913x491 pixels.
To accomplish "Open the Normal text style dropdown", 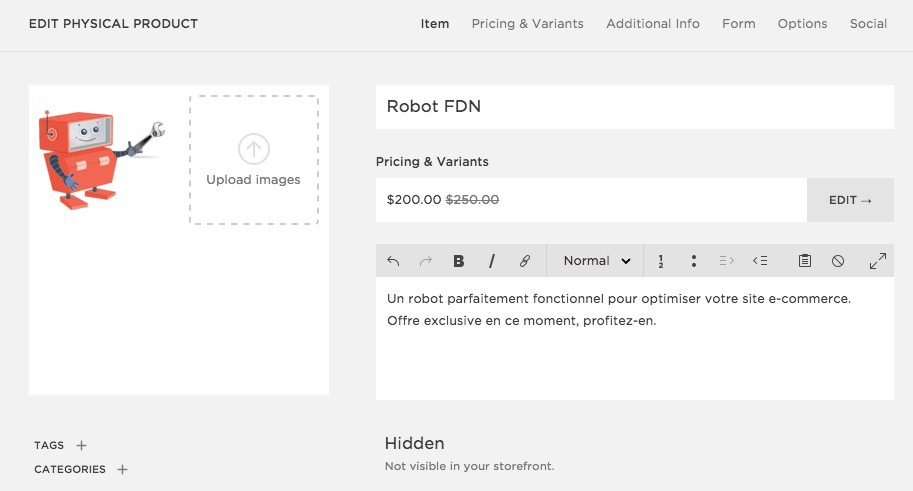I will tap(596, 261).
